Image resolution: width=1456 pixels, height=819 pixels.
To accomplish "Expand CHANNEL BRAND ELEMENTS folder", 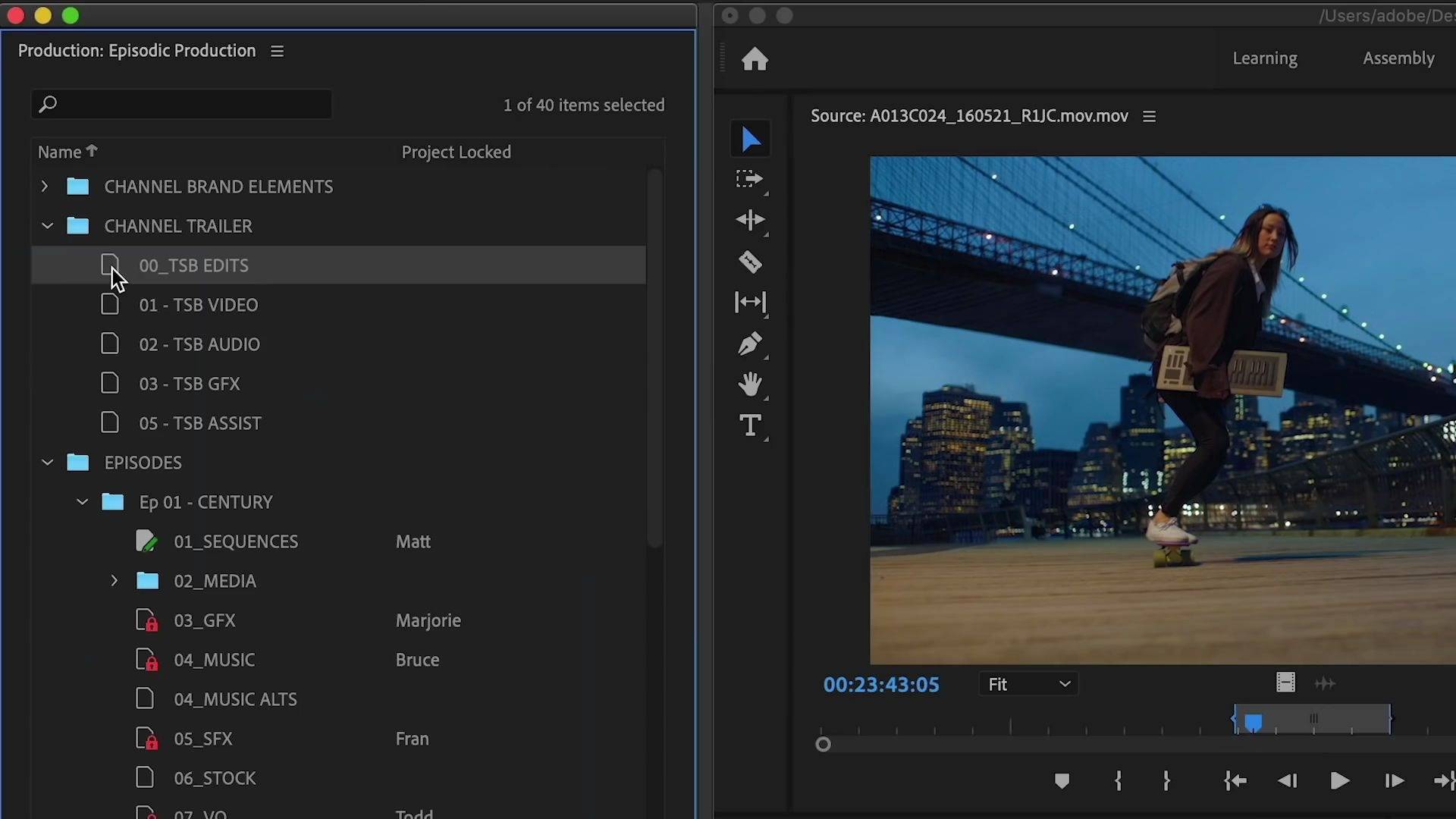I will [45, 186].
